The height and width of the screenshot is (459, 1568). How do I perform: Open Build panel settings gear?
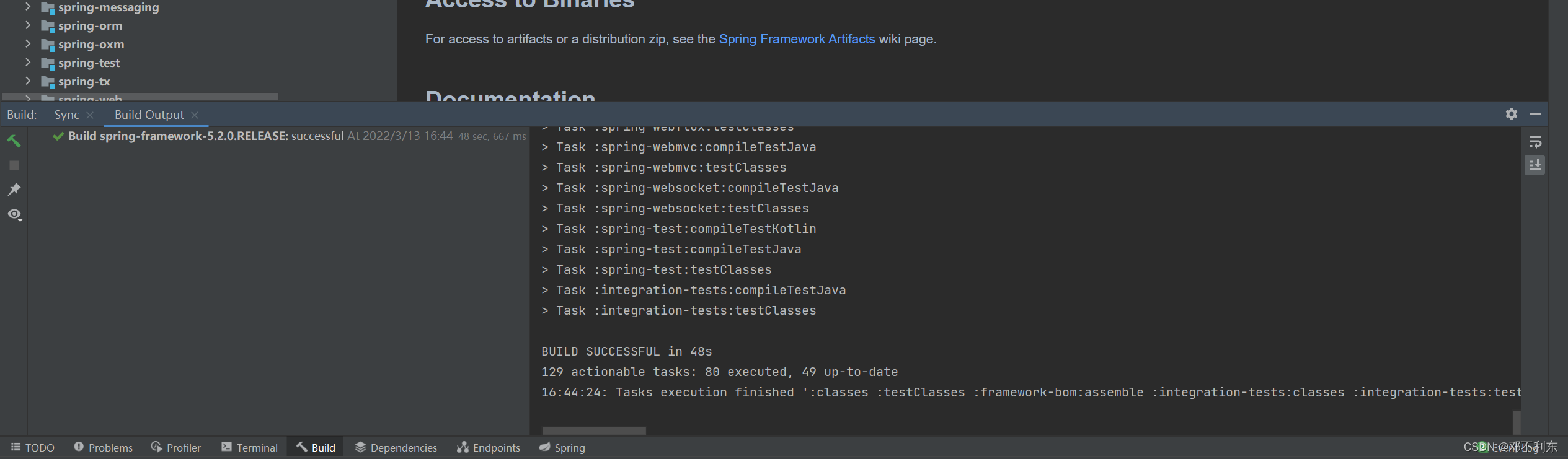(x=1512, y=114)
